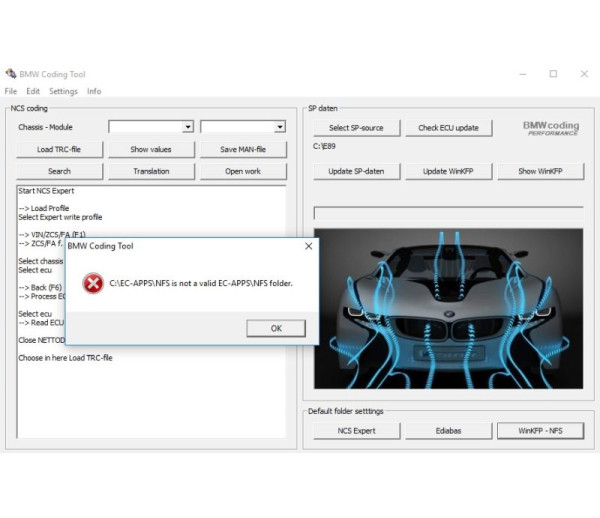Open the Info menu

click(94, 91)
